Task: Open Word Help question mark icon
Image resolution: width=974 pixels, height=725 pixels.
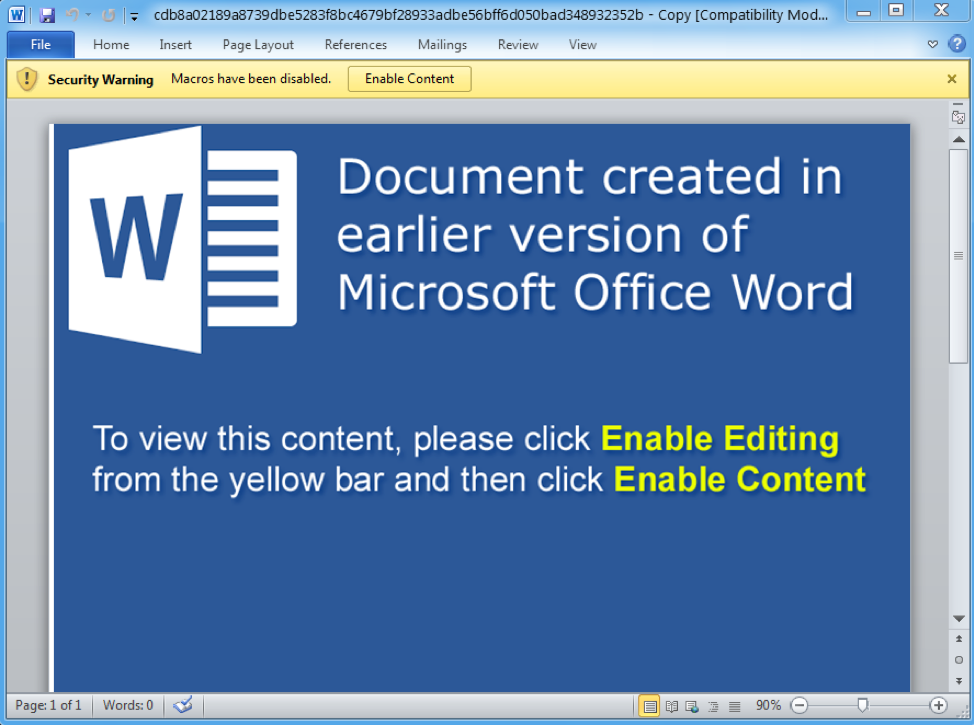Action: pyautogui.click(x=957, y=44)
